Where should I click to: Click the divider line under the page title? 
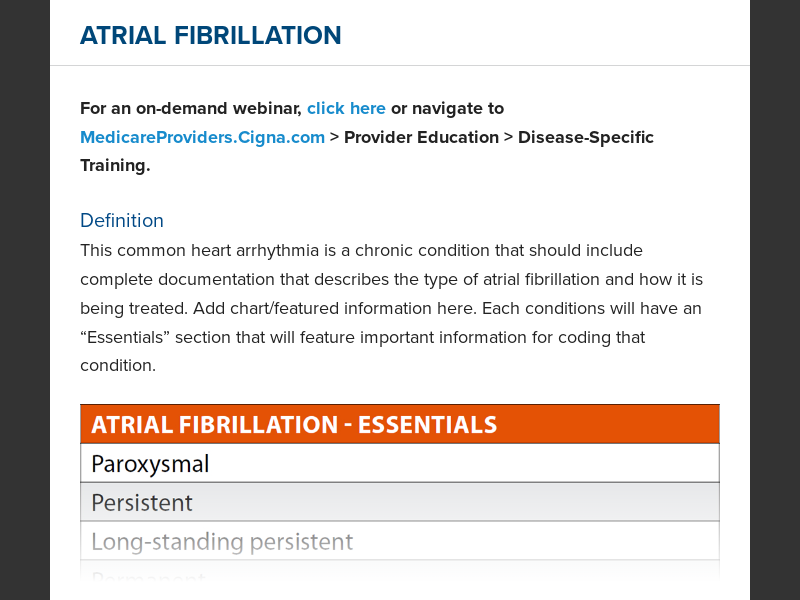tap(400, 66)
